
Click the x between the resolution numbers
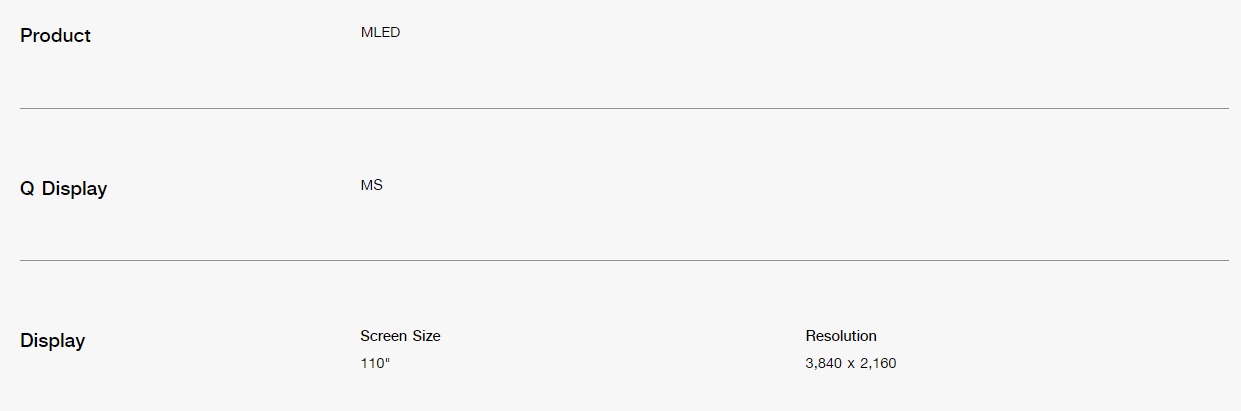pos(851,364)
